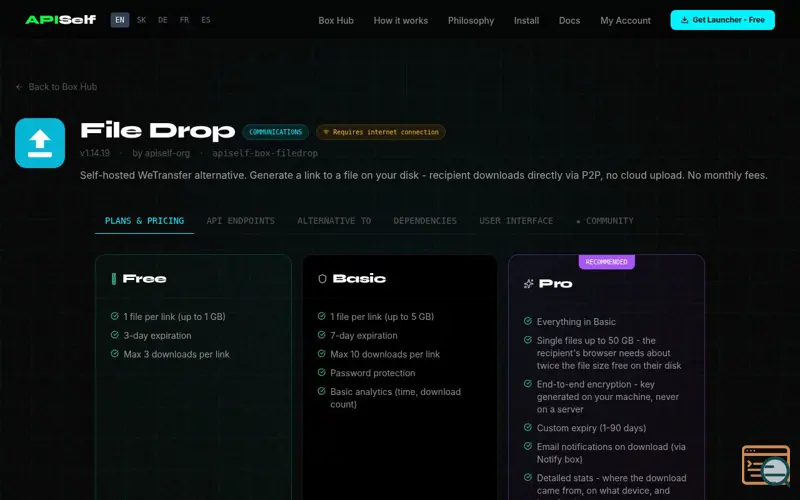
Task: Click sparkle icon beside Pro
Action: point(529,284)
